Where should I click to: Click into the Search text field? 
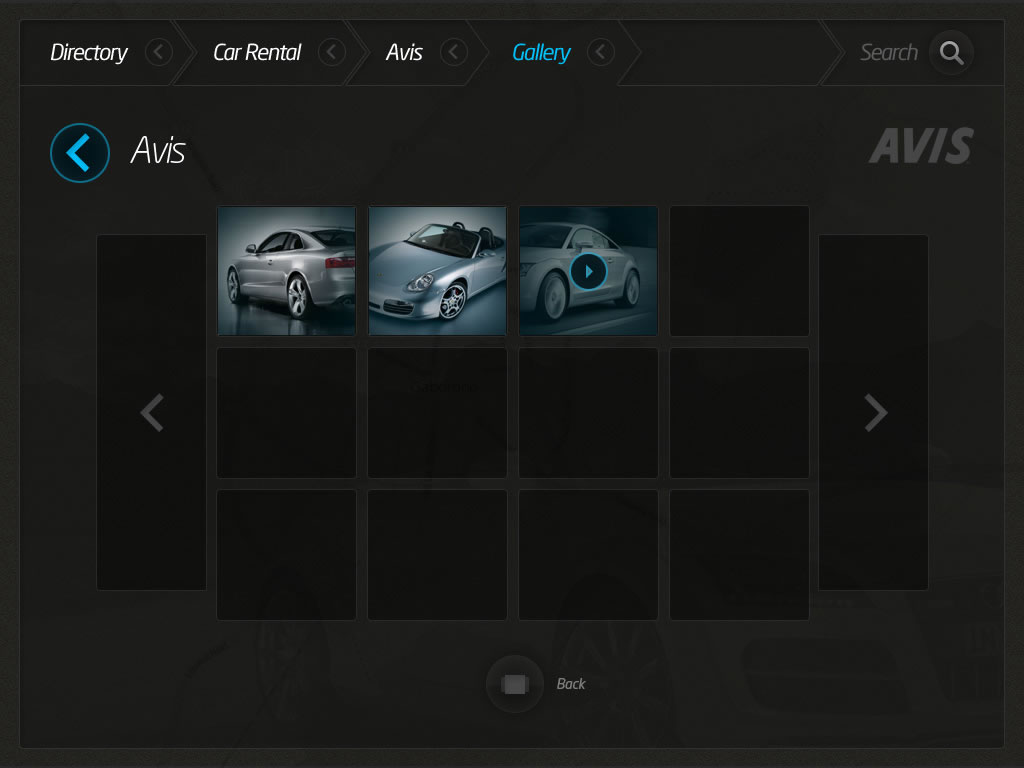(x=888, y=53)
